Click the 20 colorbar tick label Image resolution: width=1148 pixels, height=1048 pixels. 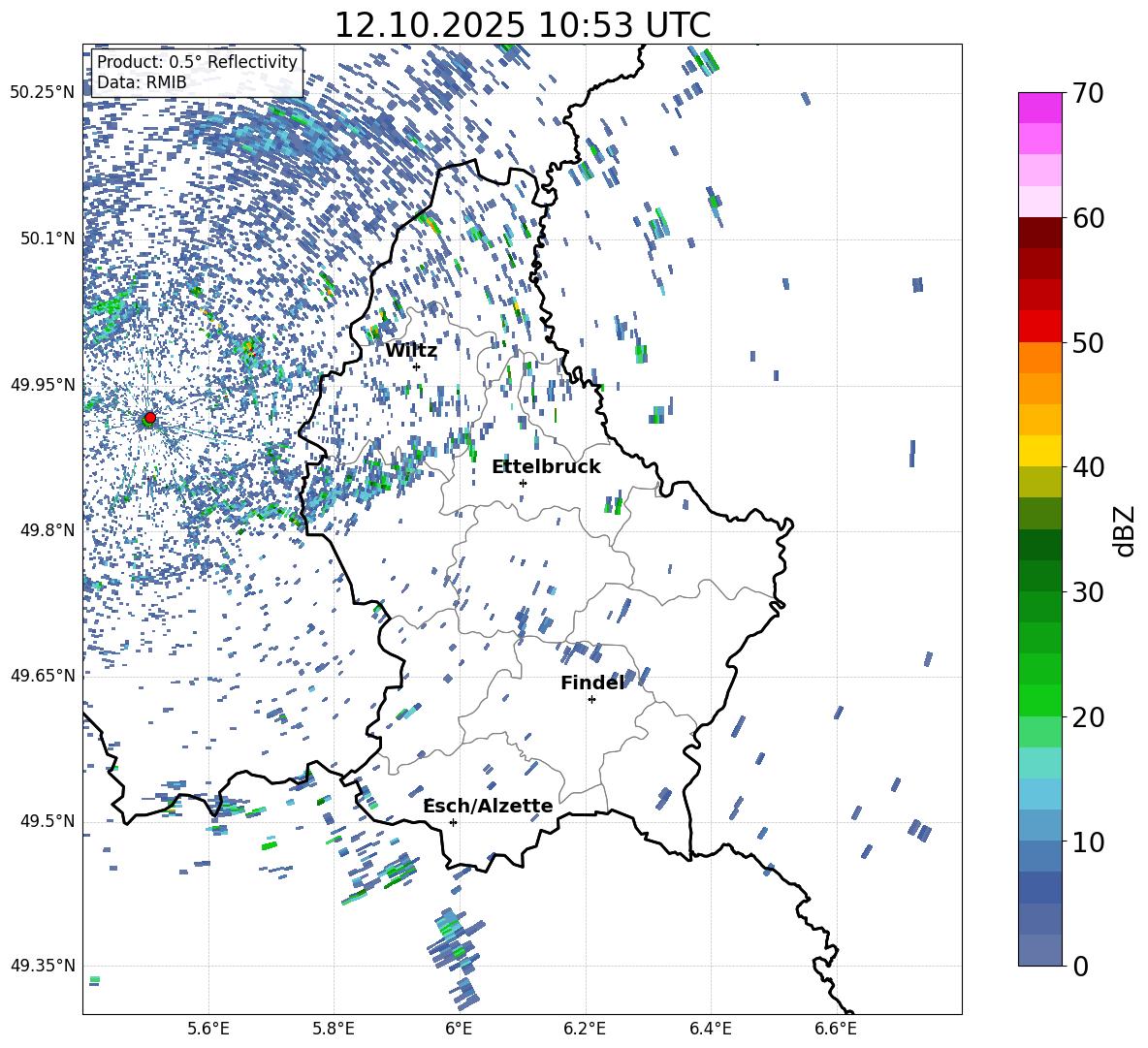click(x=1089, y=717)
